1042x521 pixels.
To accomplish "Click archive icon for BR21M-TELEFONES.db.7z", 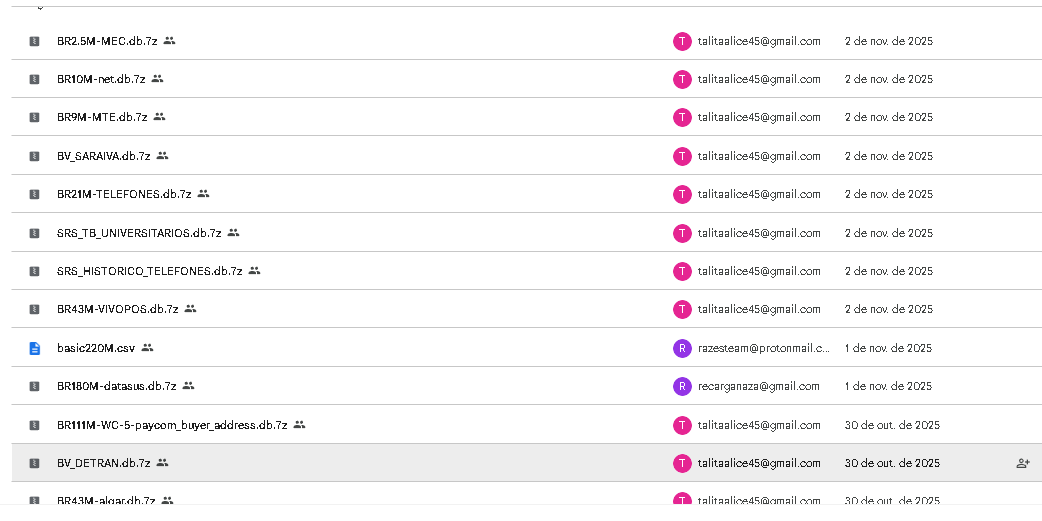I will point(35,194).
